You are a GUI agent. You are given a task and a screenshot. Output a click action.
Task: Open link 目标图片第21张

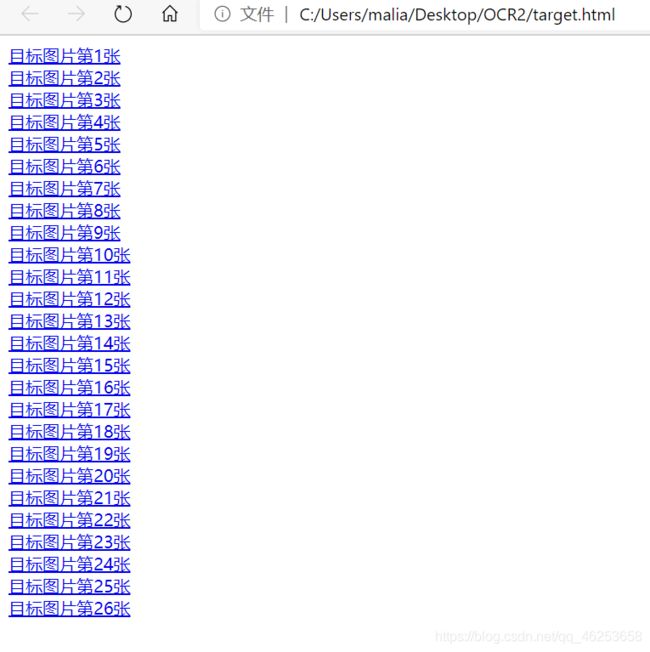(69, 498)
